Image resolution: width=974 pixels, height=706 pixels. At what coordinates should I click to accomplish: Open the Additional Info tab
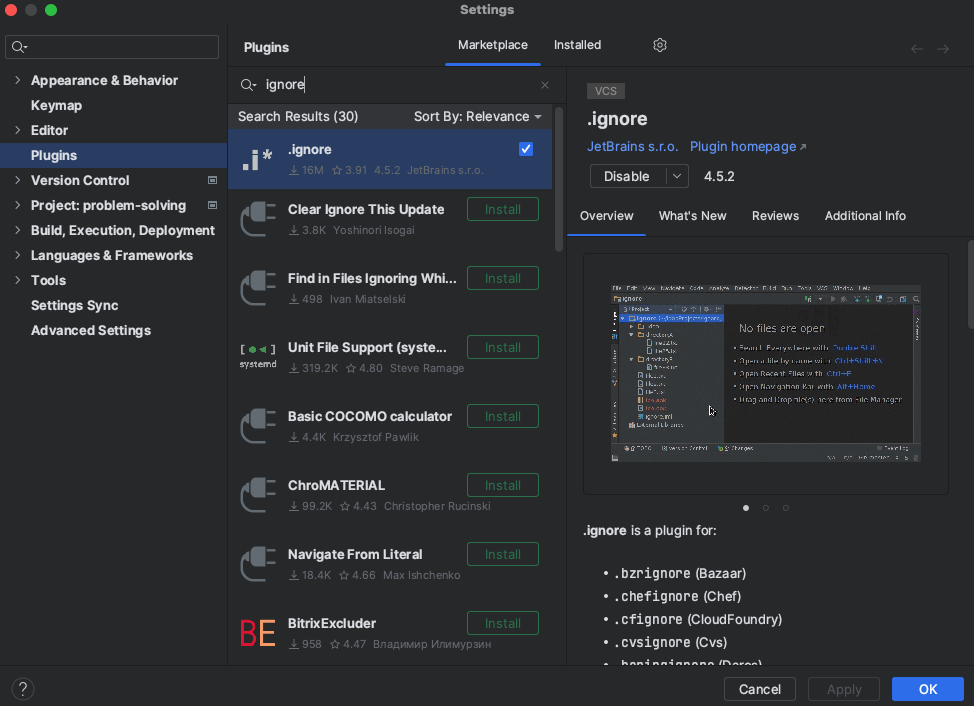pyautogui.click(x=865, y=216)
